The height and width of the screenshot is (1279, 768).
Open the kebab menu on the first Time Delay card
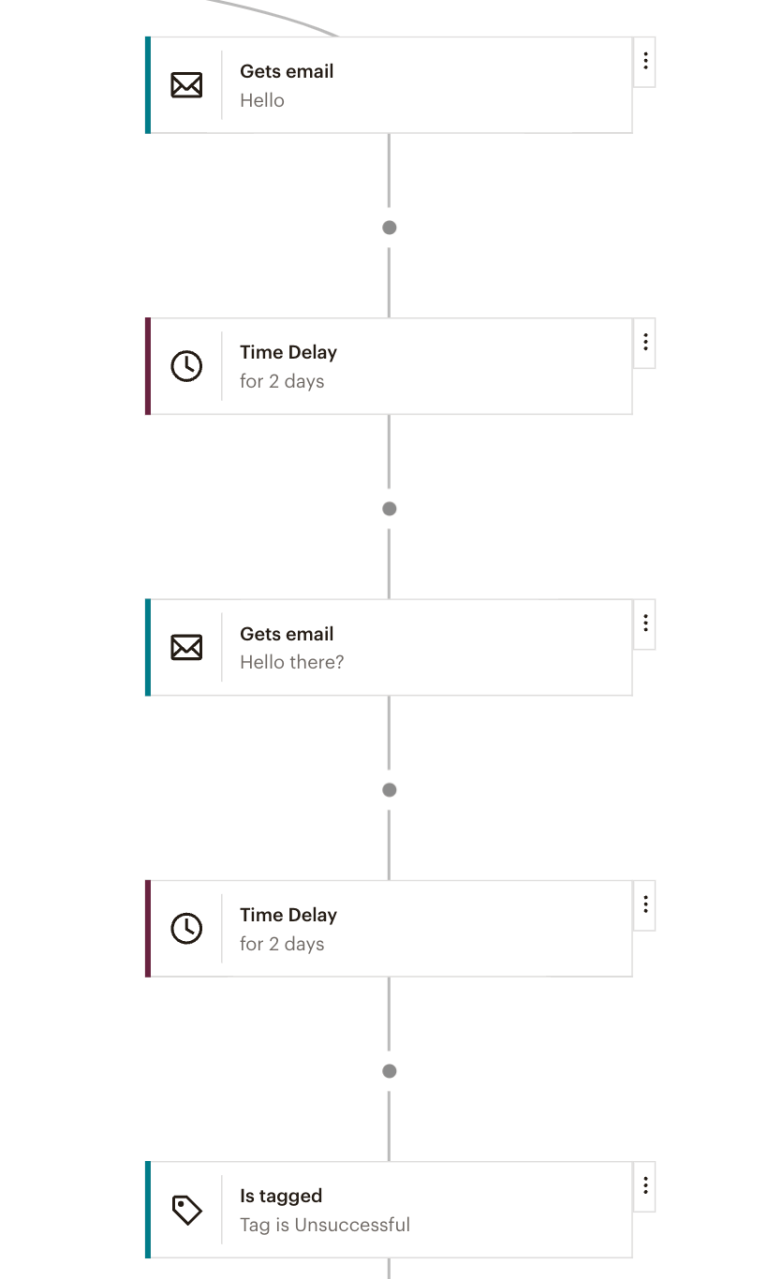click(x=645, y=343)
